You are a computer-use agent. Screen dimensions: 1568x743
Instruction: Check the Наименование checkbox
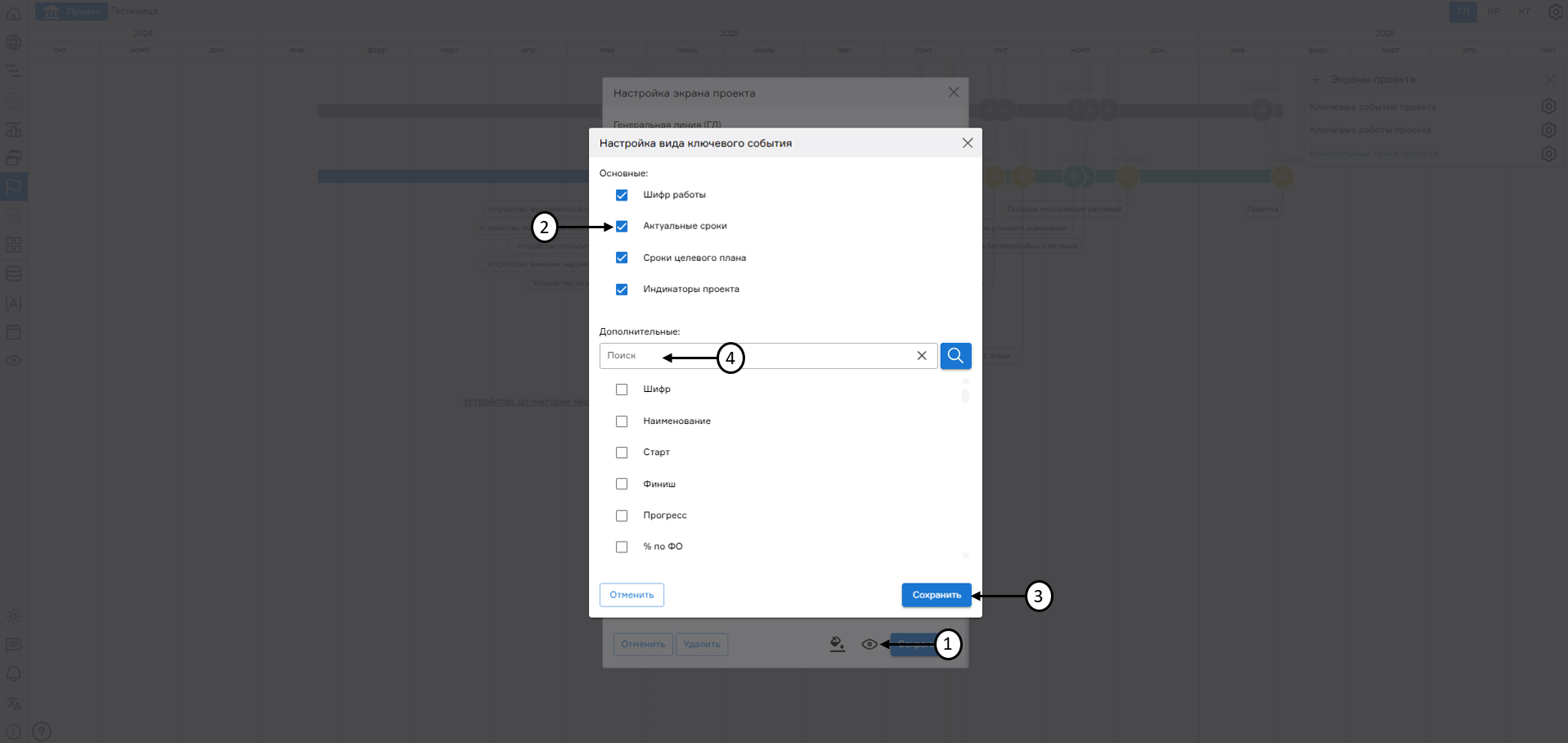[622, 421]
